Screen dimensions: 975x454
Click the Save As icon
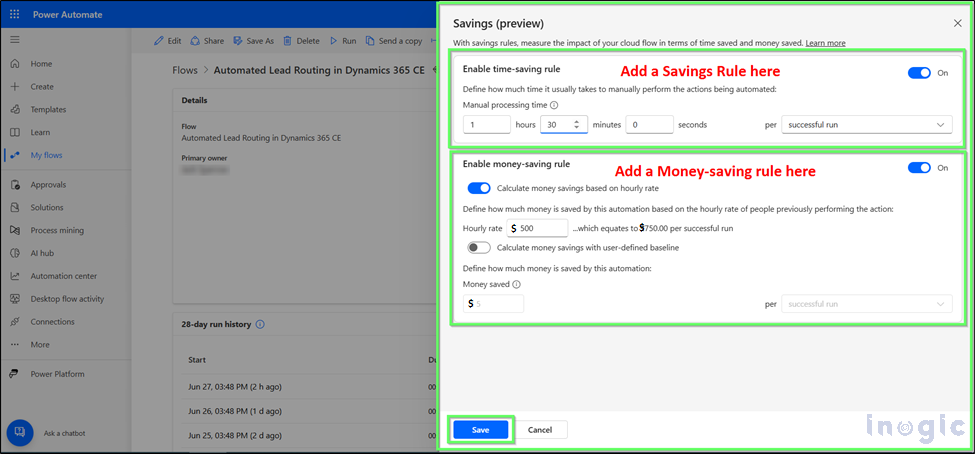point(238,41)
